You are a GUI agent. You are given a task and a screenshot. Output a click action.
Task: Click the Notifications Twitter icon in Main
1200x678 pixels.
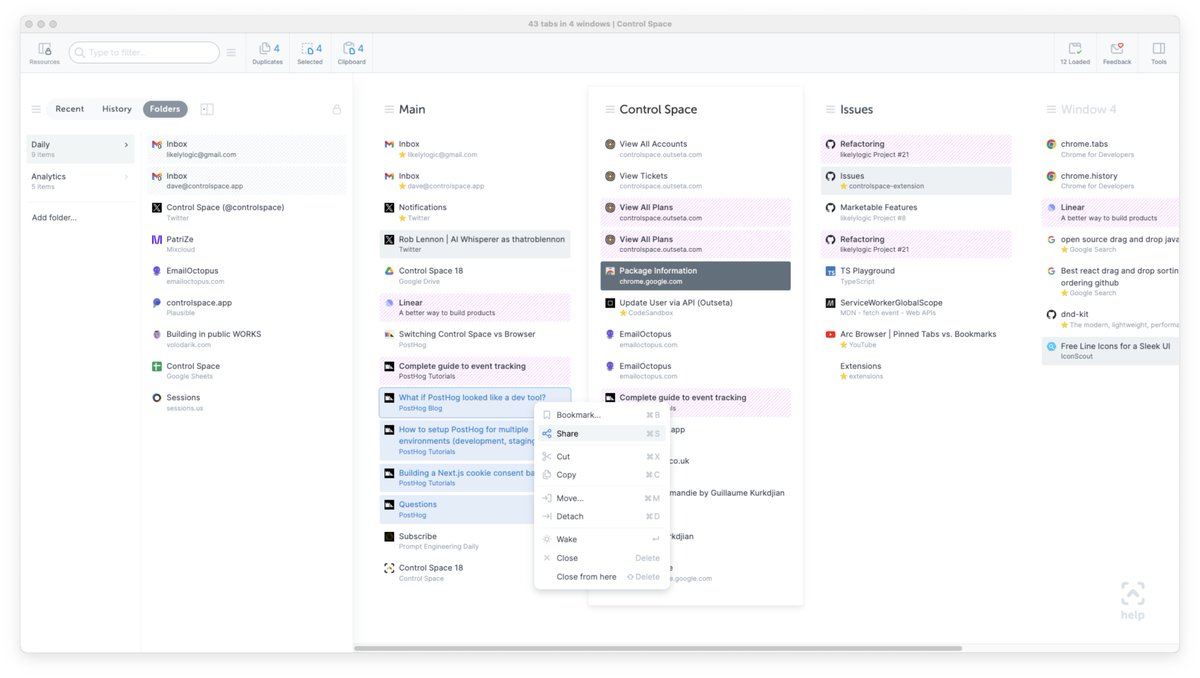coord(389,208)
